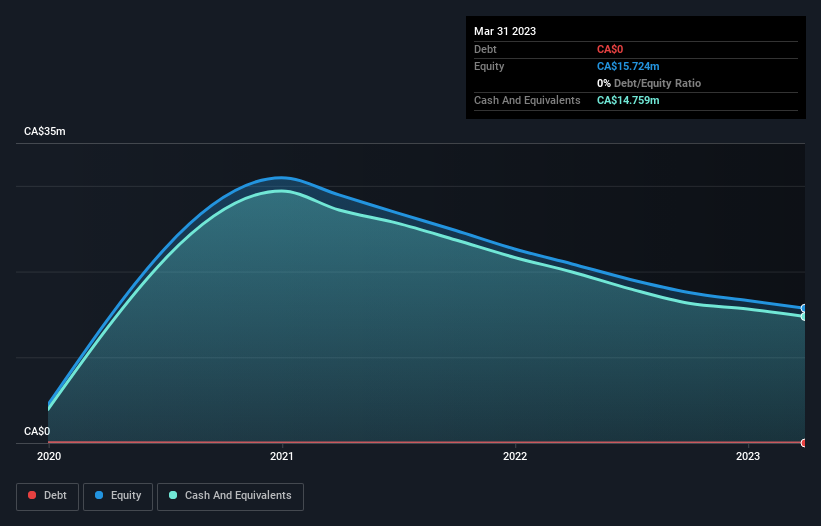821x526 pixels.
Task: Click the Debt label in tooltip
Action: [x=485, y=49]
